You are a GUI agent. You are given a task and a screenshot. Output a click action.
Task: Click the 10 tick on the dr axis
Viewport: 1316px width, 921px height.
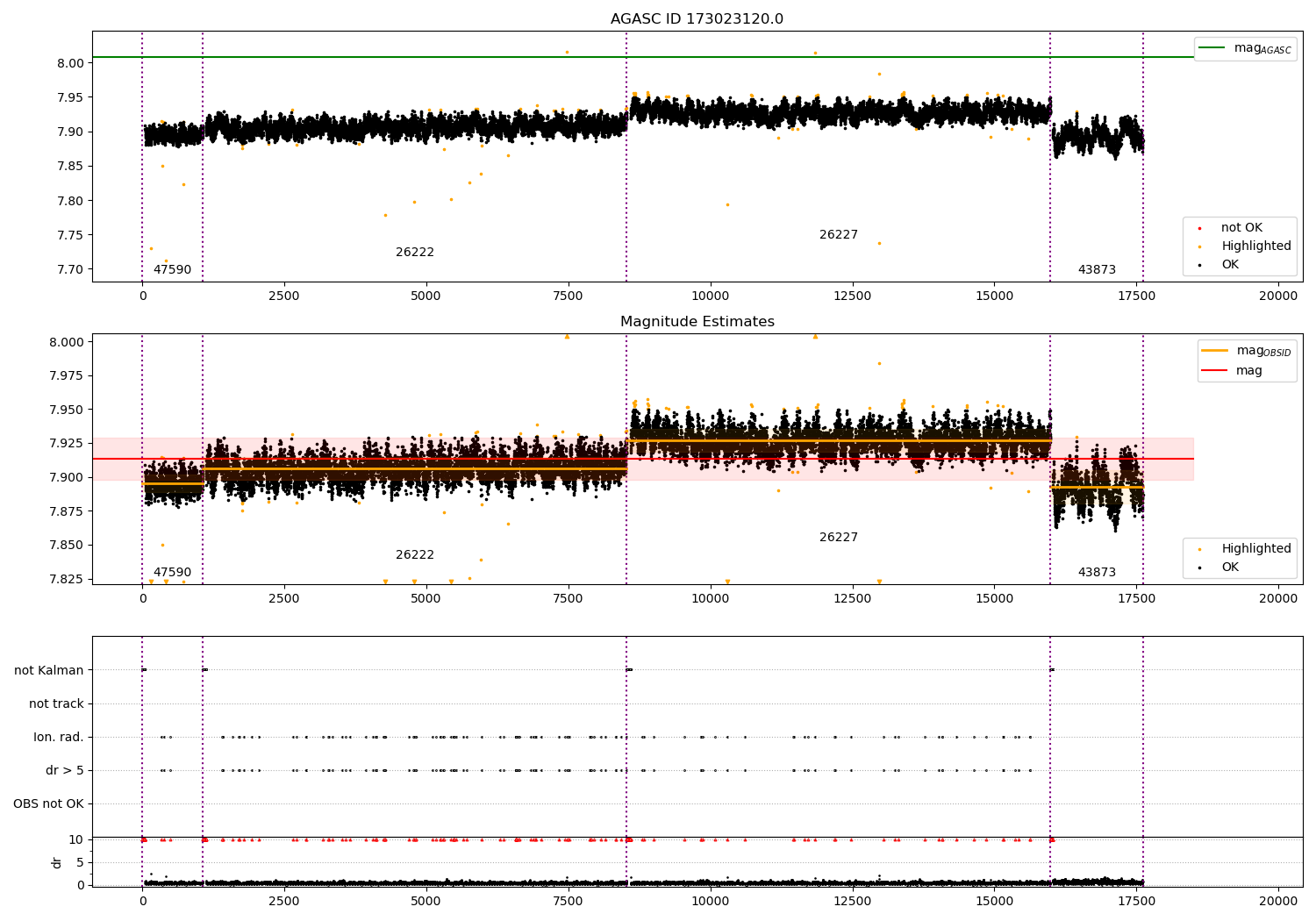76,839
